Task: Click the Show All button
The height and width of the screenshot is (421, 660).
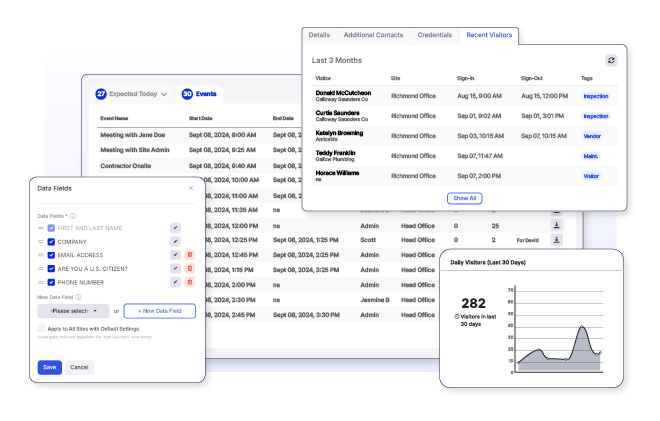Action: [x=464, y=198]
